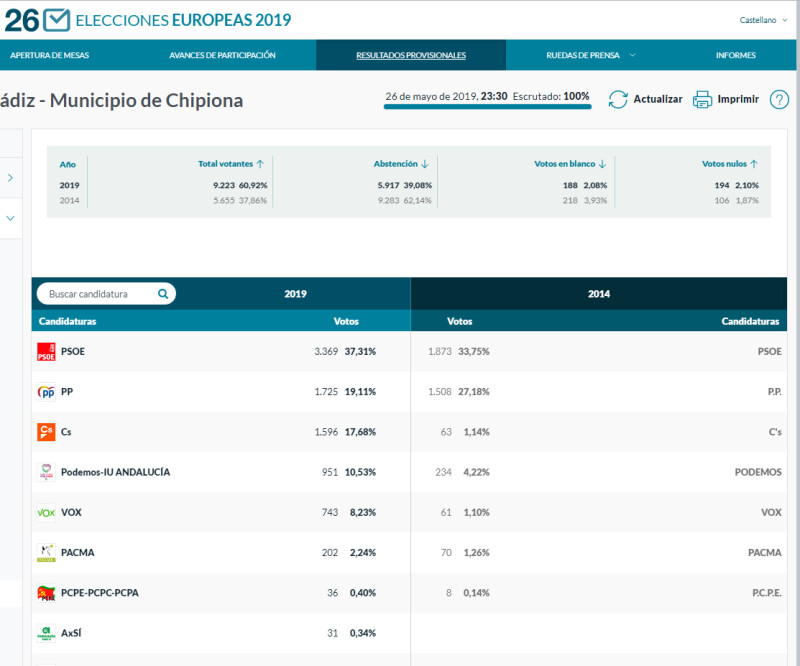Select the 2014 results column header
Image resolution: width=800 pixels, height=666 pixels.
[x=598, y=294]
